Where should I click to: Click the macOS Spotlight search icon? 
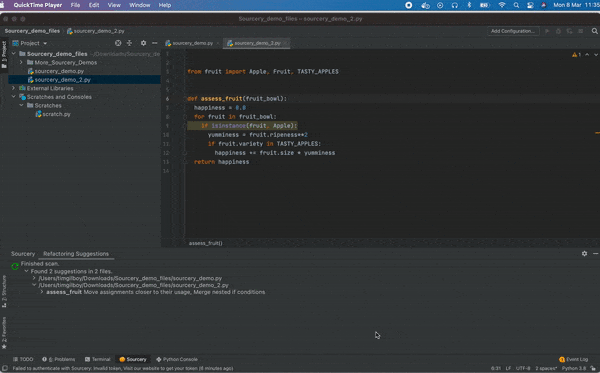click(x=516, y=5)
